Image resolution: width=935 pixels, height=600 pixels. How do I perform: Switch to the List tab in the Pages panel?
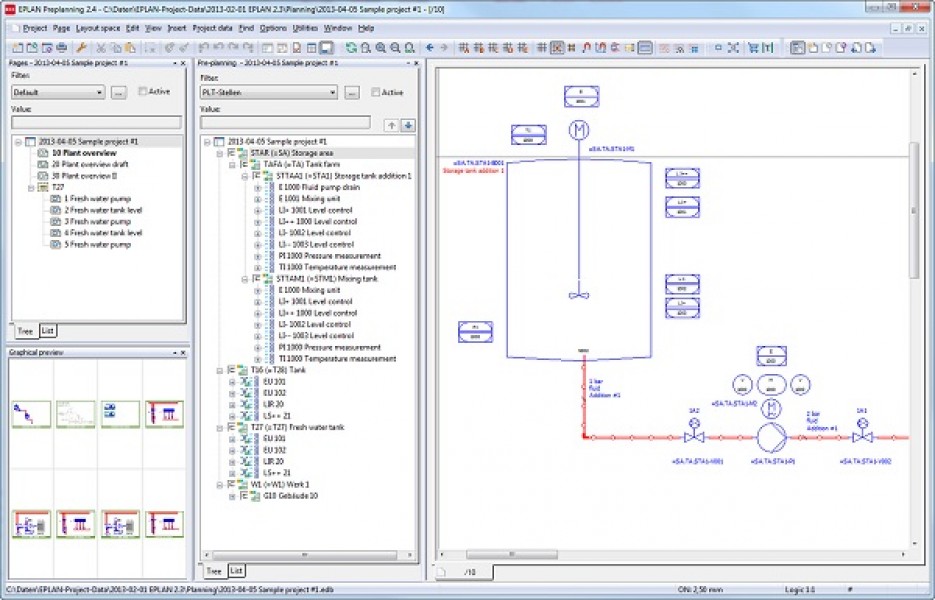point(46,331)
